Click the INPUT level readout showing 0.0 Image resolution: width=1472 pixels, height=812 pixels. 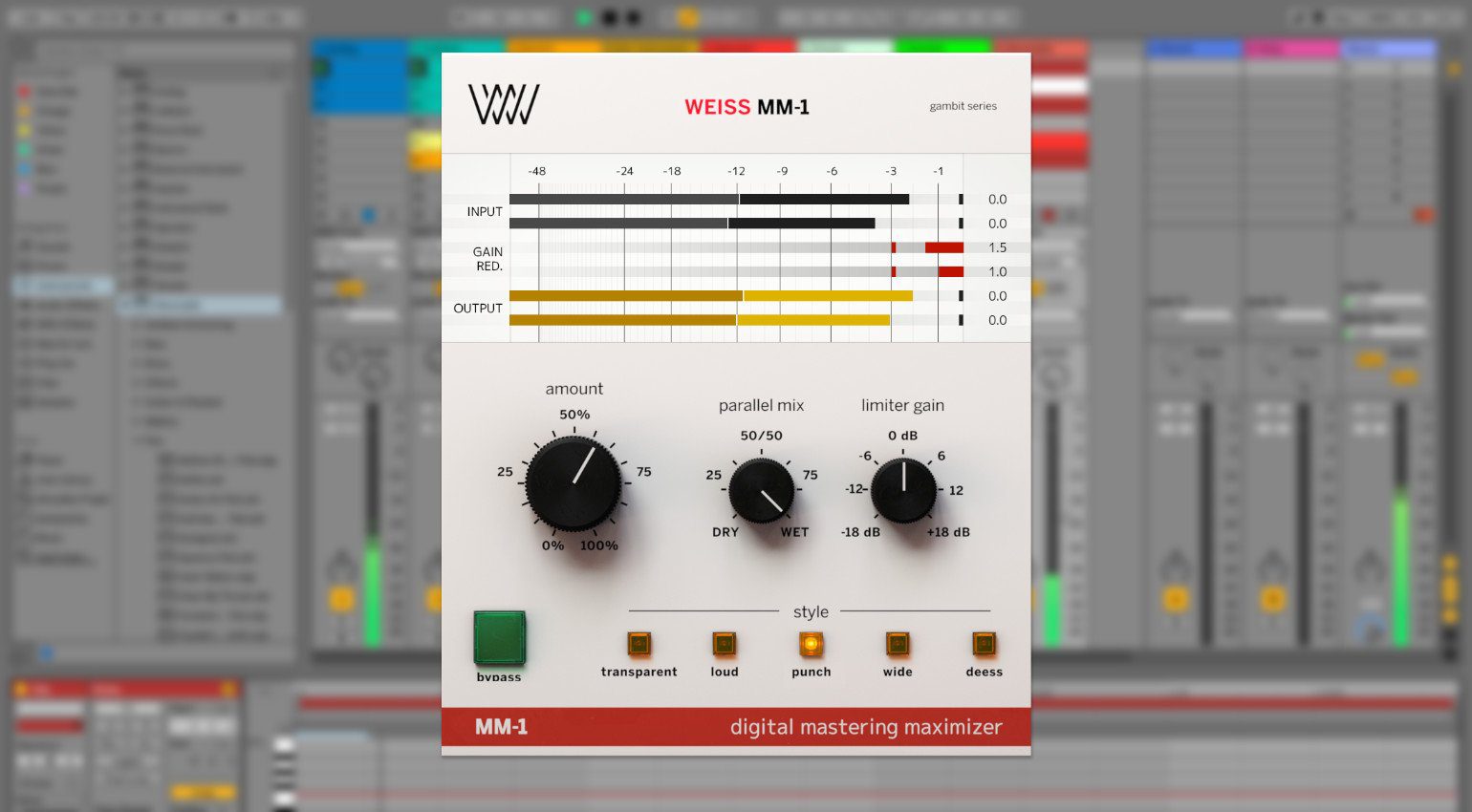(x=997, y=199)
